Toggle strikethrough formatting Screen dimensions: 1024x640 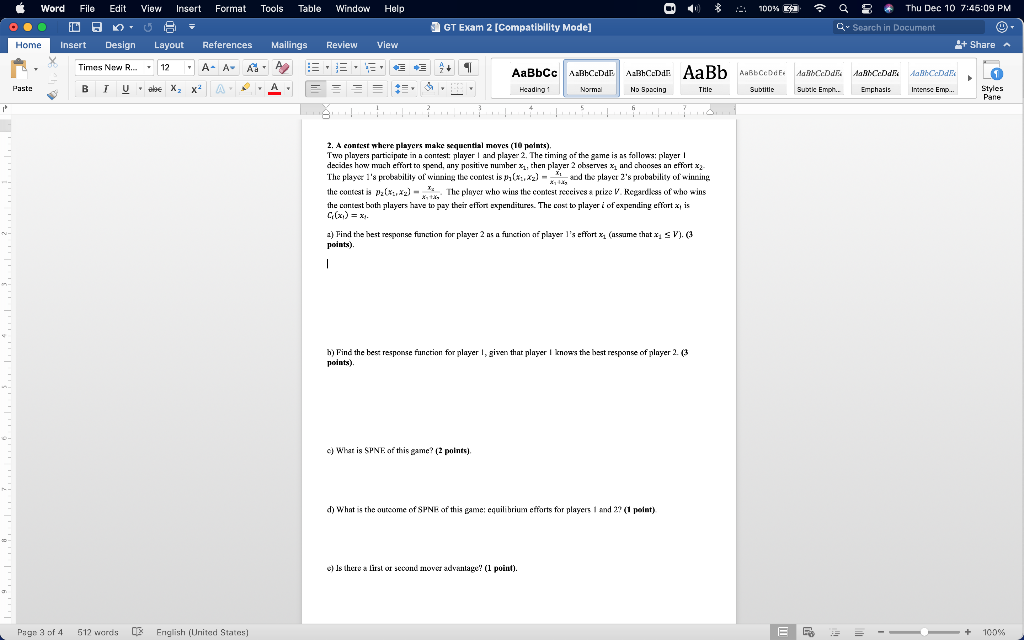tap(155, 89)
